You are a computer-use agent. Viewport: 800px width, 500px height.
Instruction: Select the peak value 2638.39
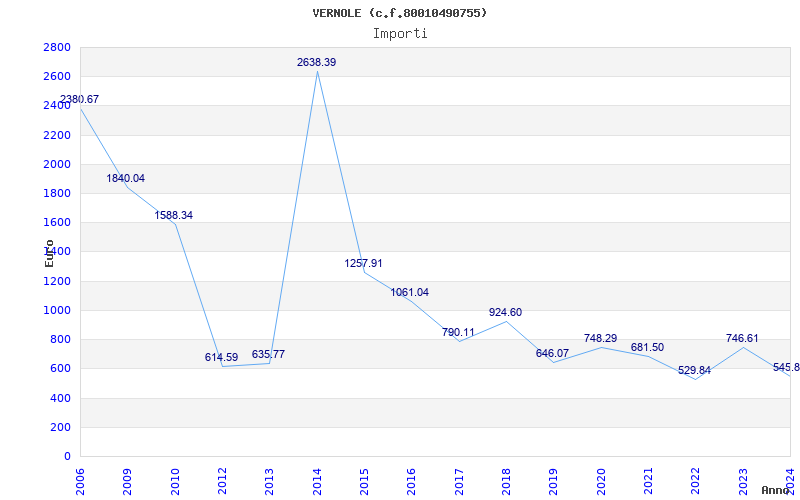(x=317, y=62)
